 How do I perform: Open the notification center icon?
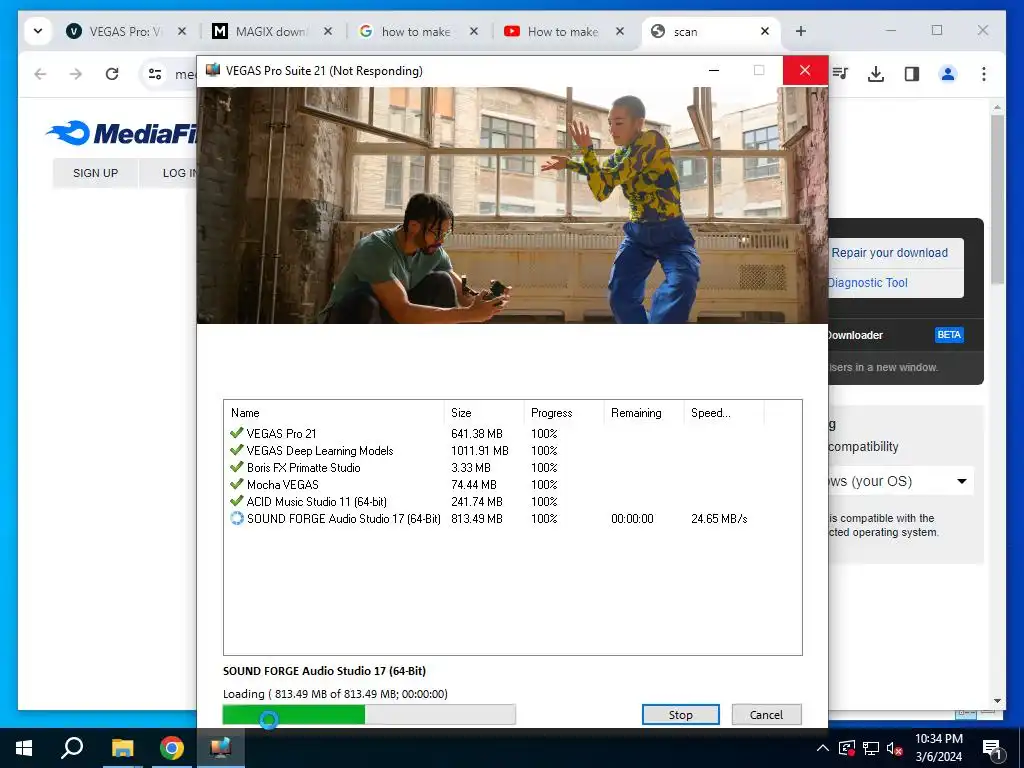993,748
